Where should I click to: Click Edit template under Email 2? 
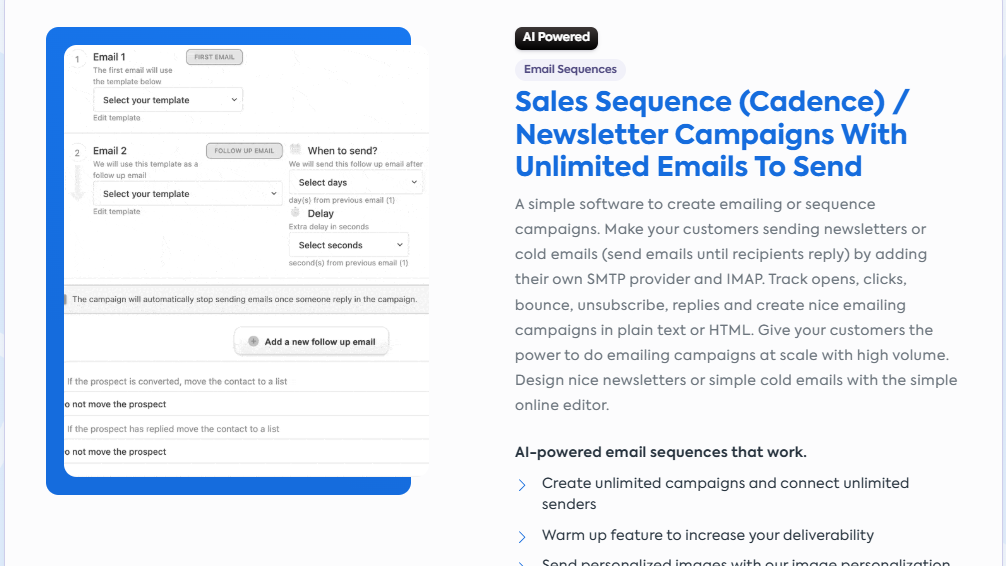pos(117,212)
